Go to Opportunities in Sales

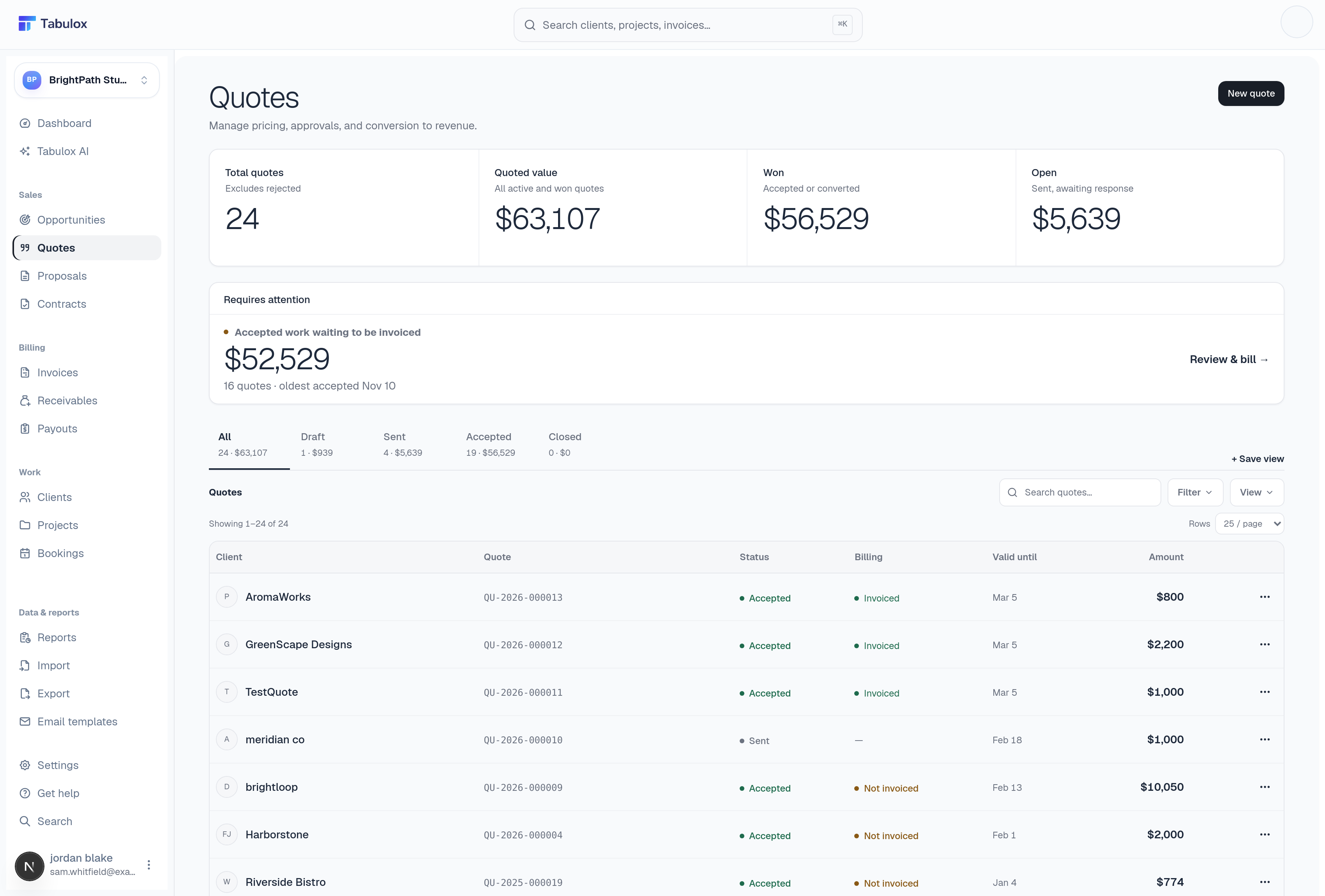[87, 220]
